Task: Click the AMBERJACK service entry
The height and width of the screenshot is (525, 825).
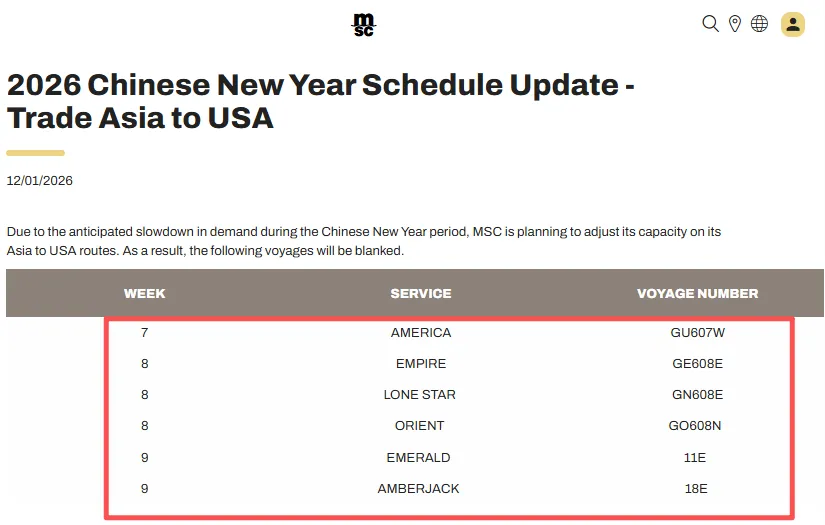Action: (420, 489)
